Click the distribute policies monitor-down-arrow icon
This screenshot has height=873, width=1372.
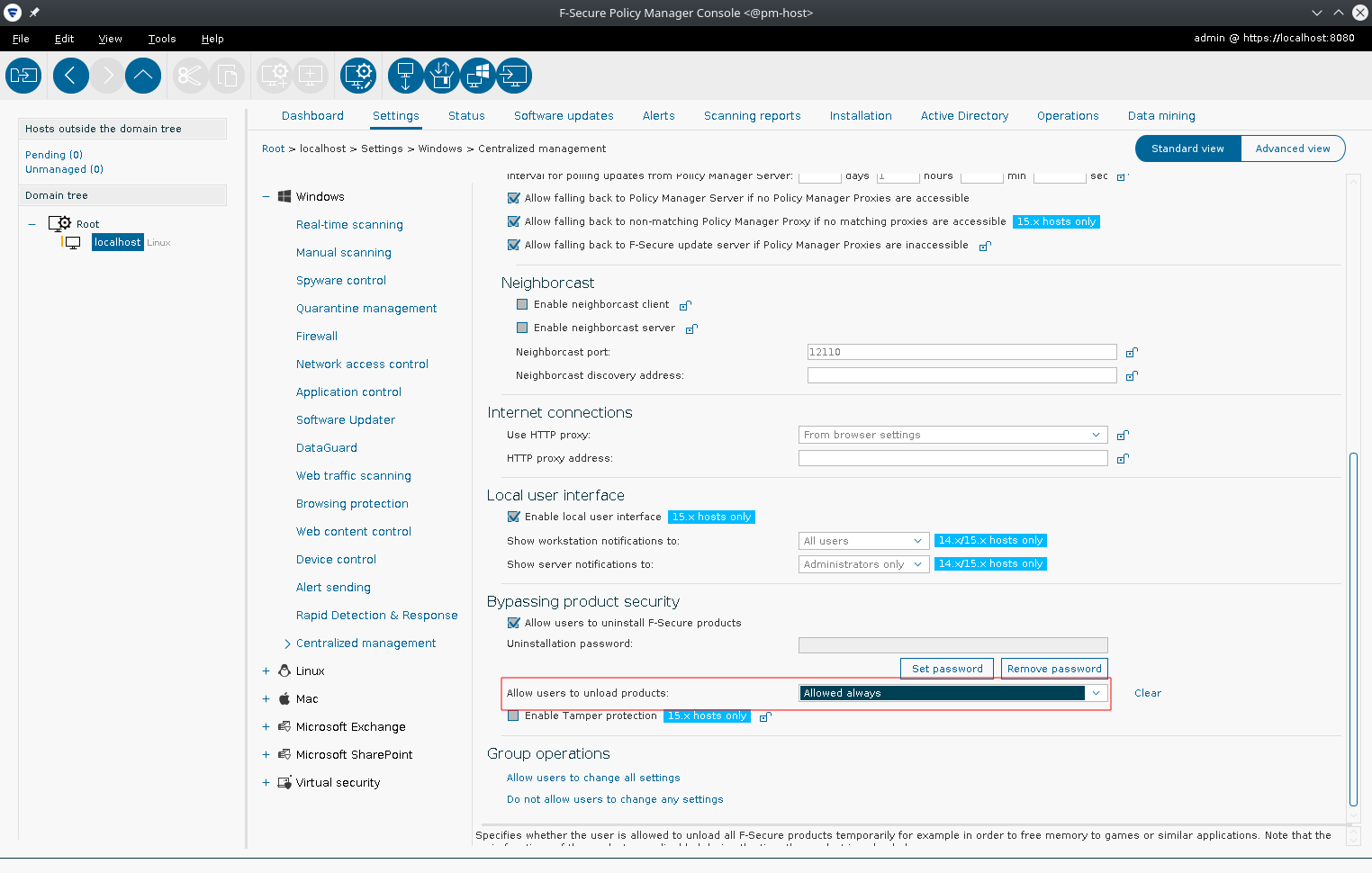(x=406, y=76)
